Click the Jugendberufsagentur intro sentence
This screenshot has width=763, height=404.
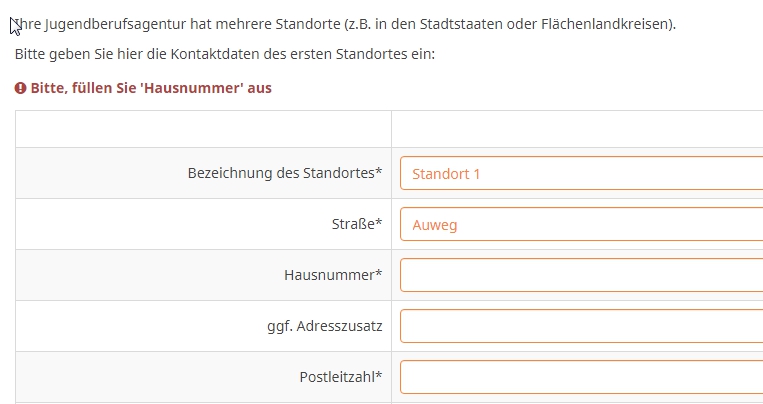point(345,23)
